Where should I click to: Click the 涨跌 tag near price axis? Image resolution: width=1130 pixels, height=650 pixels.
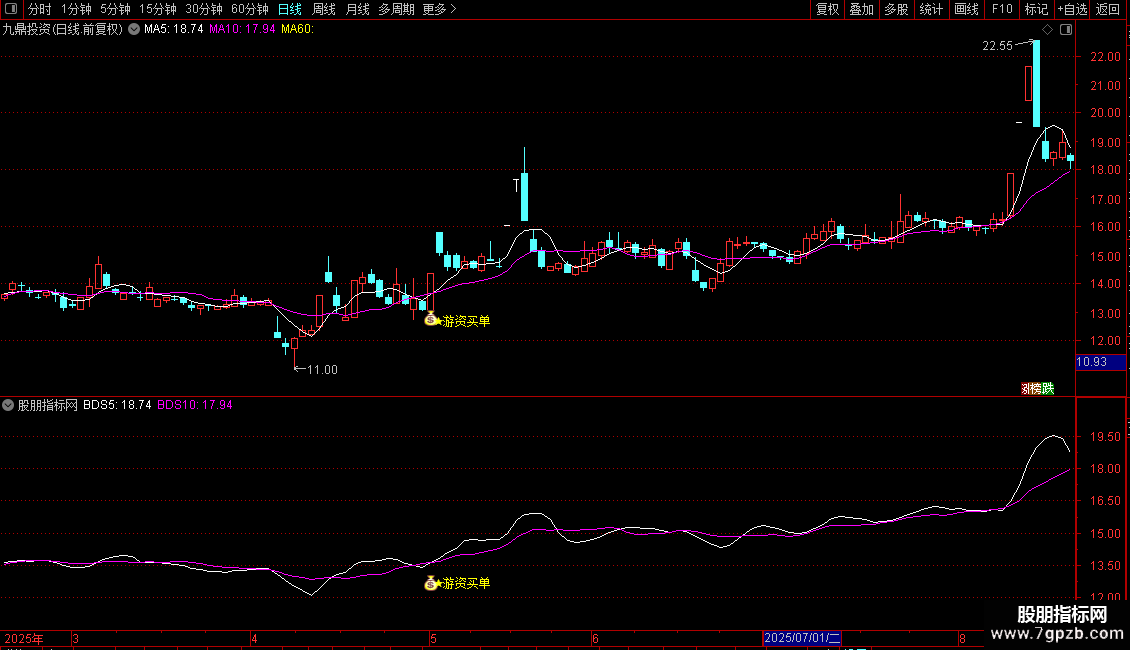pos(1038,388)
